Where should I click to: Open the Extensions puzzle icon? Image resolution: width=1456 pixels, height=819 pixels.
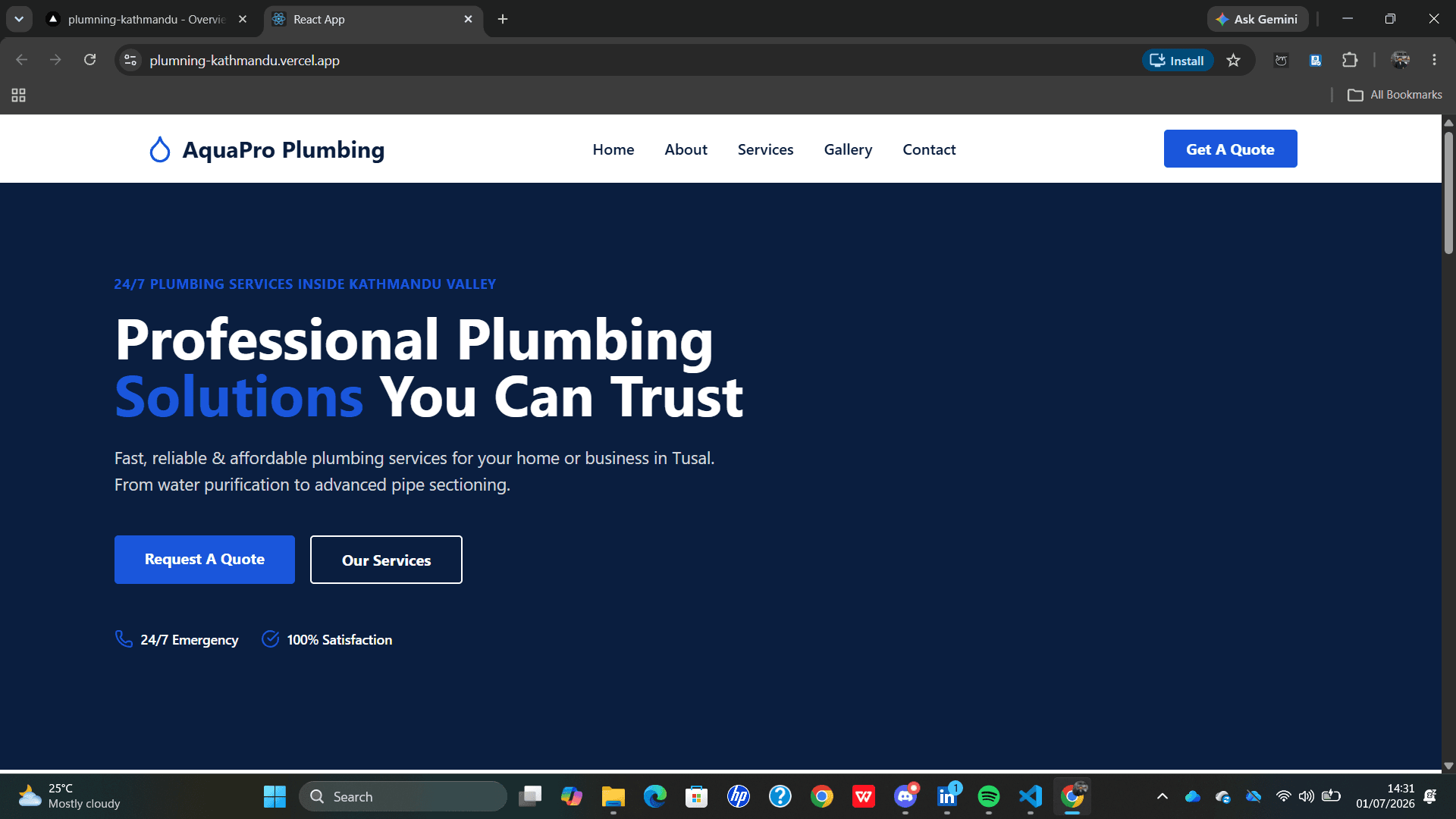1350,60
